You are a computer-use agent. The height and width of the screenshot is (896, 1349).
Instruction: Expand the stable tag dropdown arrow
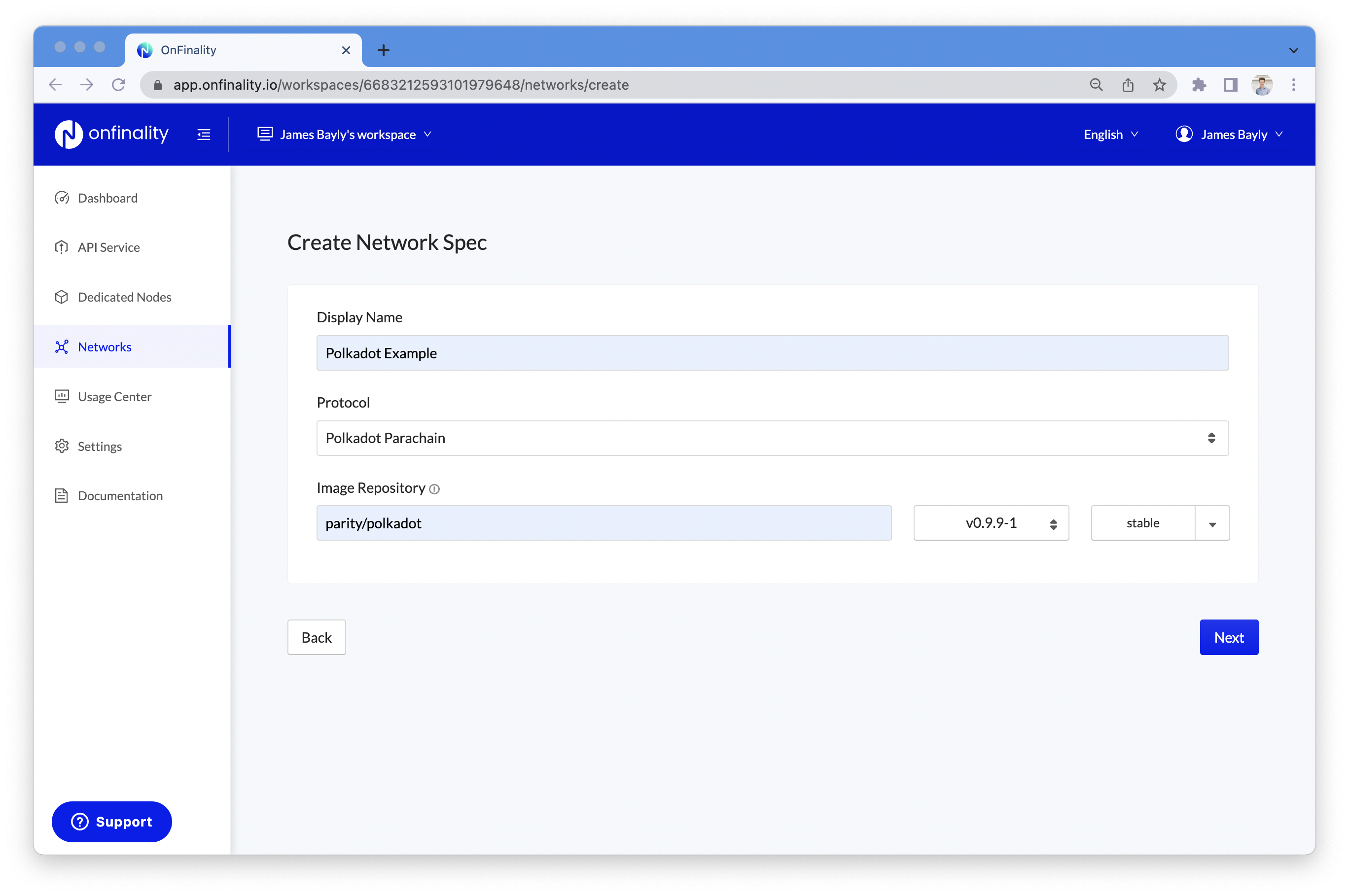1212,523
